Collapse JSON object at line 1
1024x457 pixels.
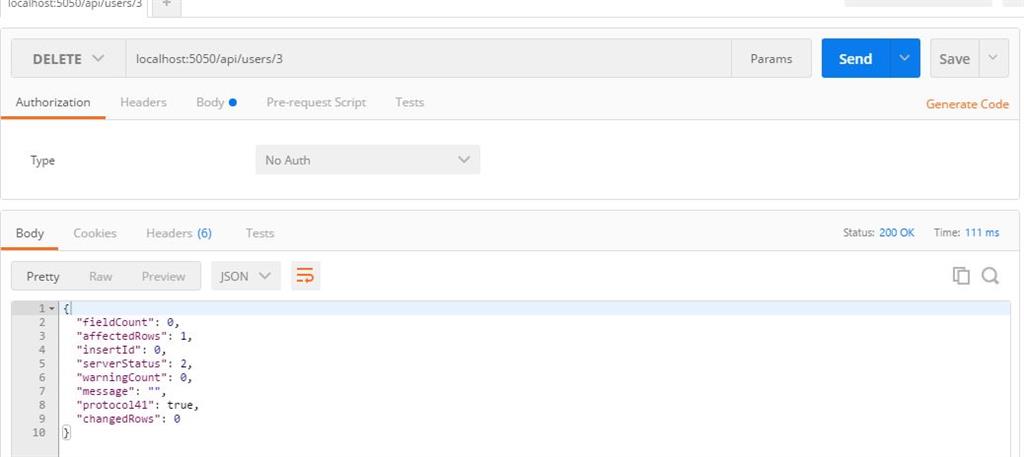(x=51, y=308)
